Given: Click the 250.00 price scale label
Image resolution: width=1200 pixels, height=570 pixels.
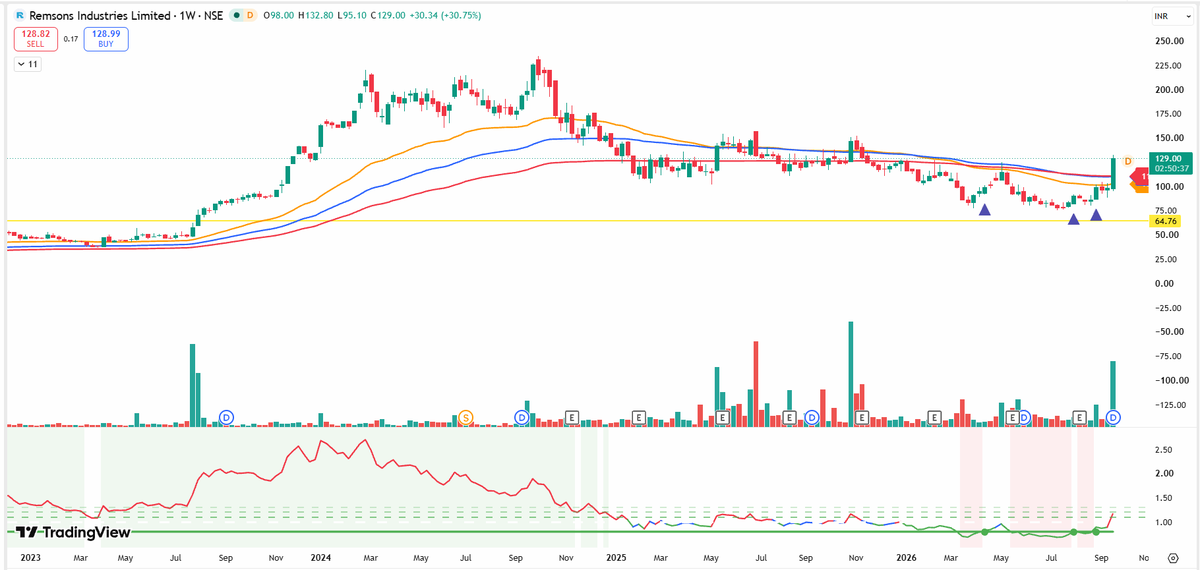Looking at the screenshot, I should [1170, 41].
